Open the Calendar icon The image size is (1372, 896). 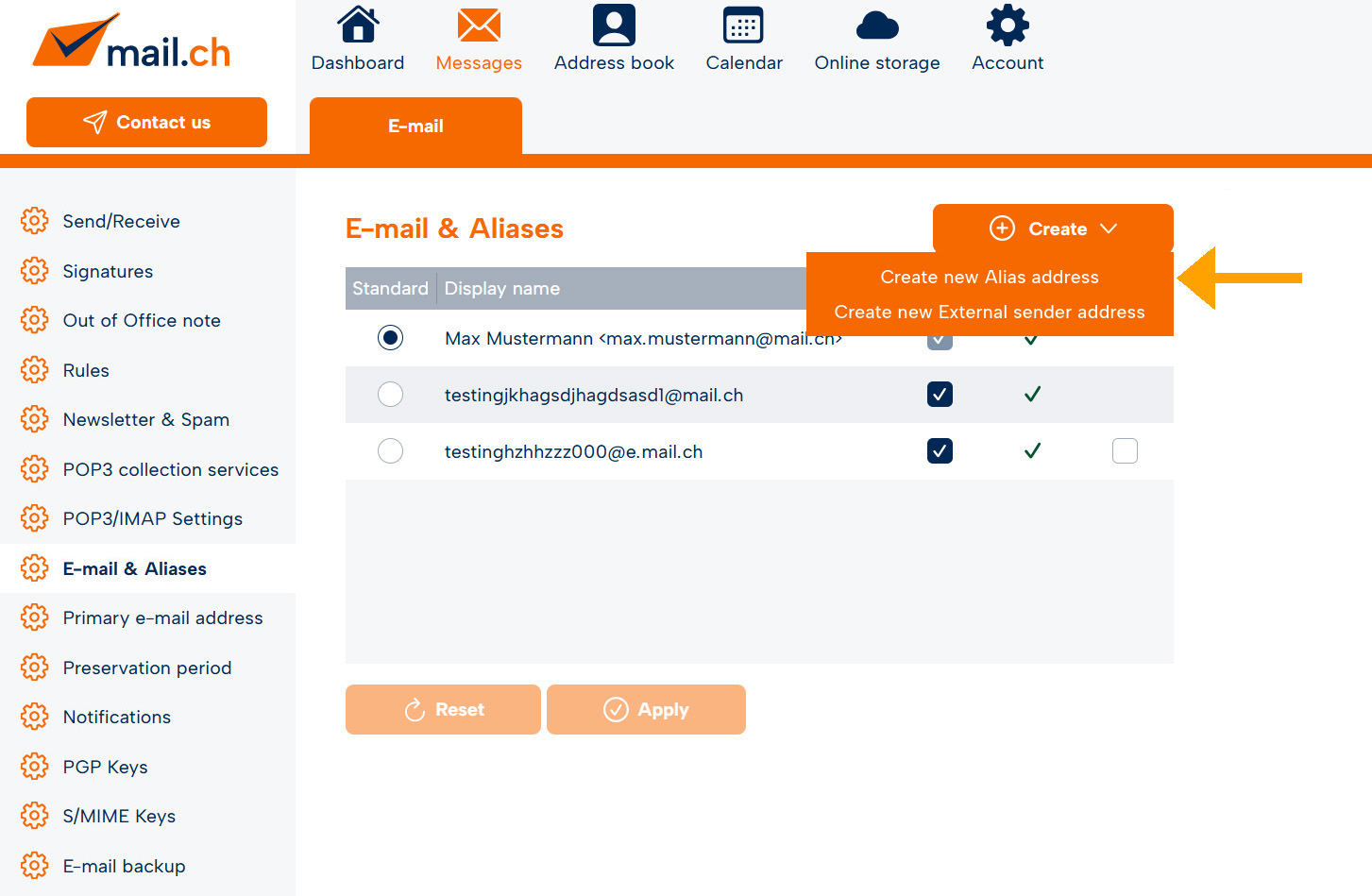(x=743, y=25)
